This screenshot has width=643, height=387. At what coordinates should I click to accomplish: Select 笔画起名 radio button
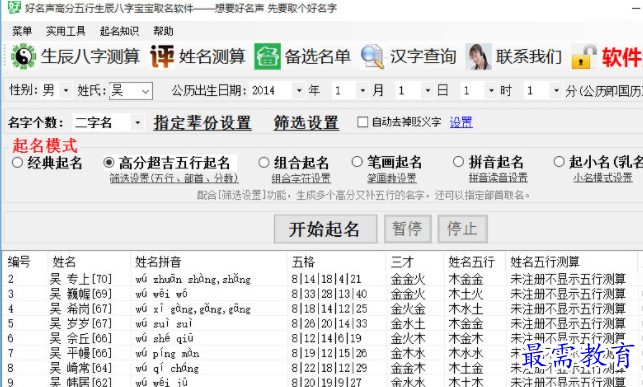(357, 162)
